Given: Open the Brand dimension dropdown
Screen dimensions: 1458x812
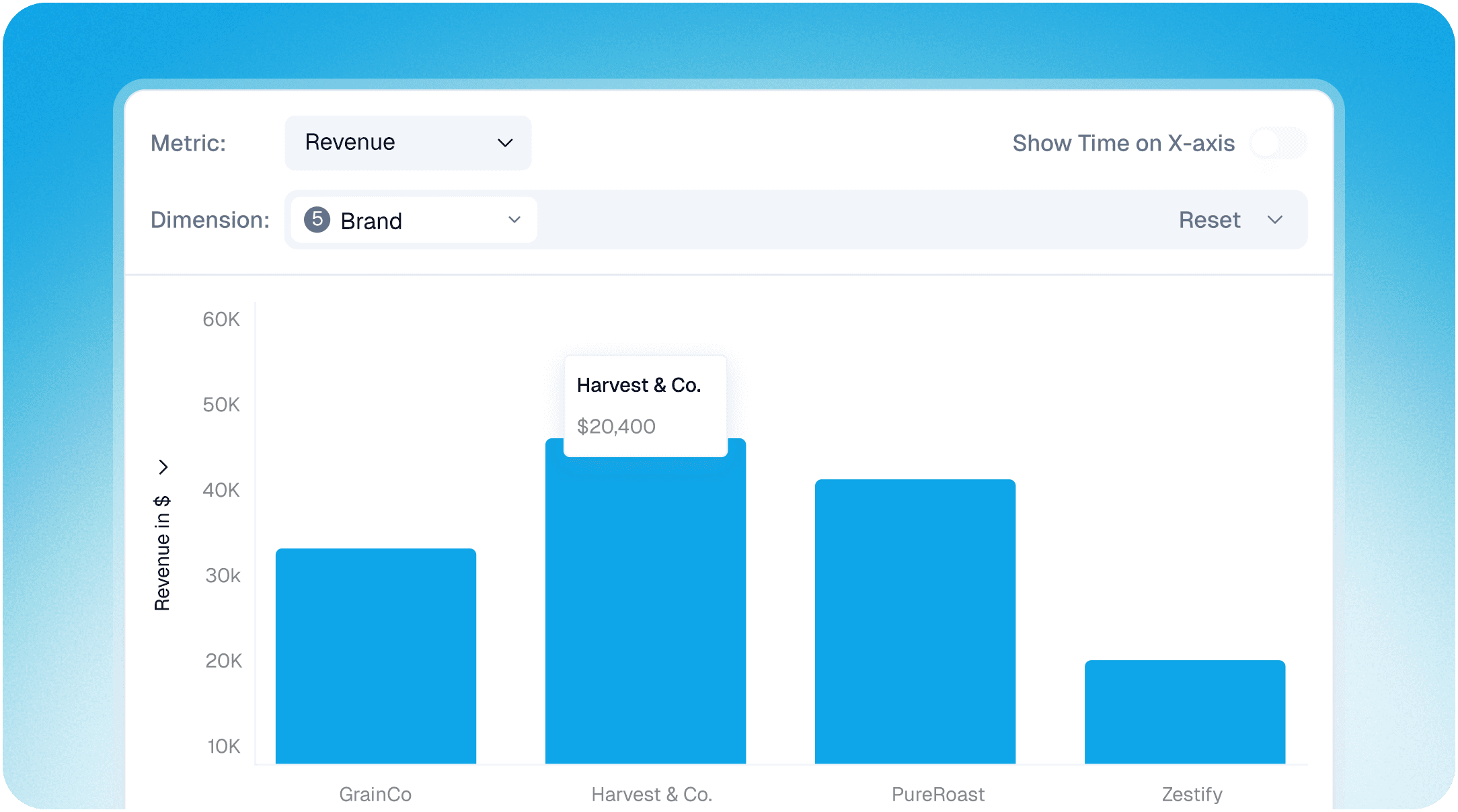Looking at the screenshot, I should (x=414, y=220).
